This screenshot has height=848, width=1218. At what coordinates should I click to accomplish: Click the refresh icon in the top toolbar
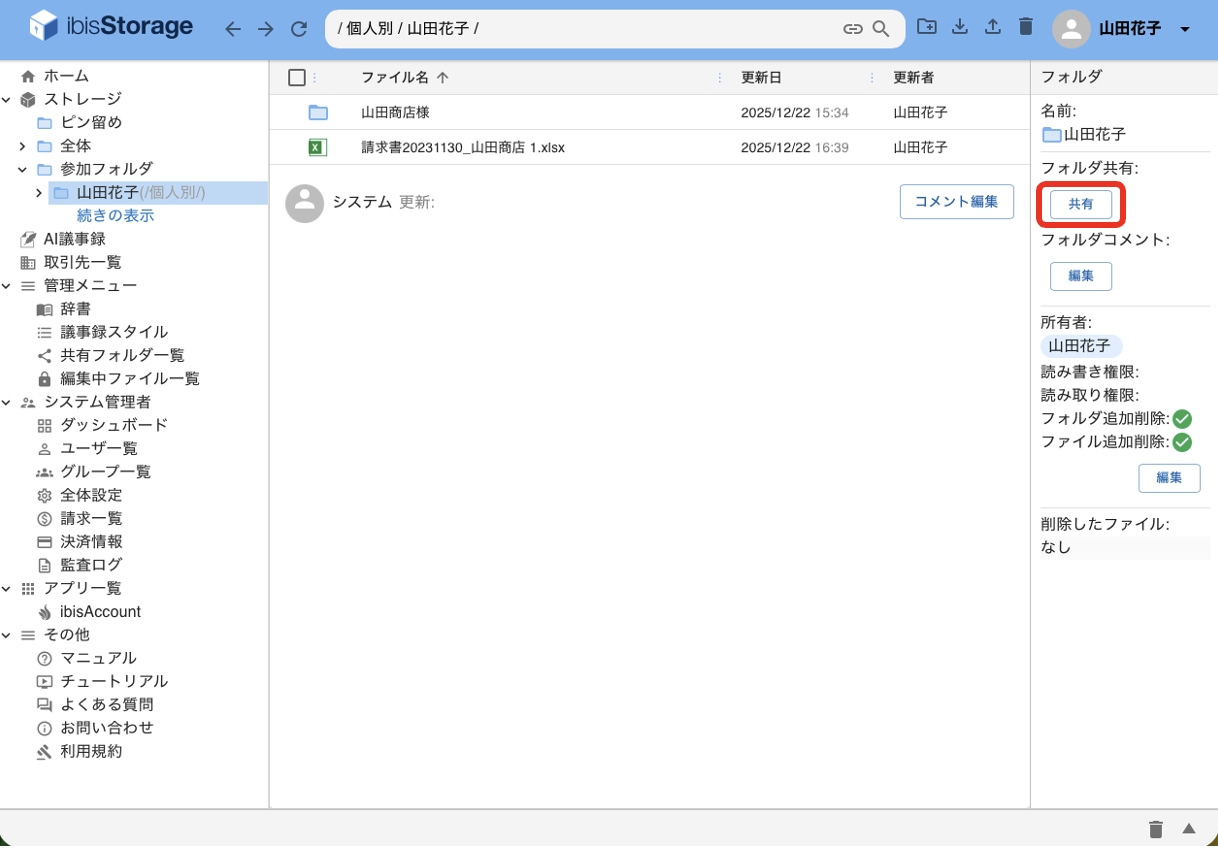[x=298, y=28]
